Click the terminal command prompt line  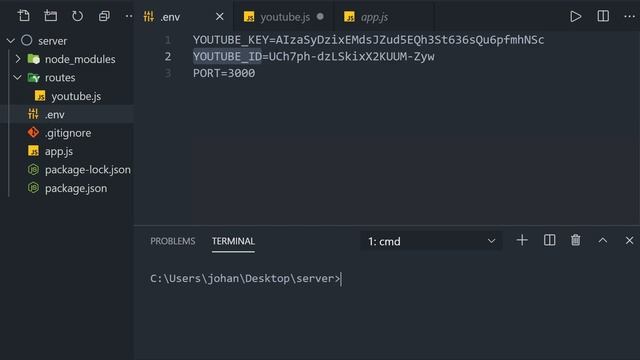245,279
